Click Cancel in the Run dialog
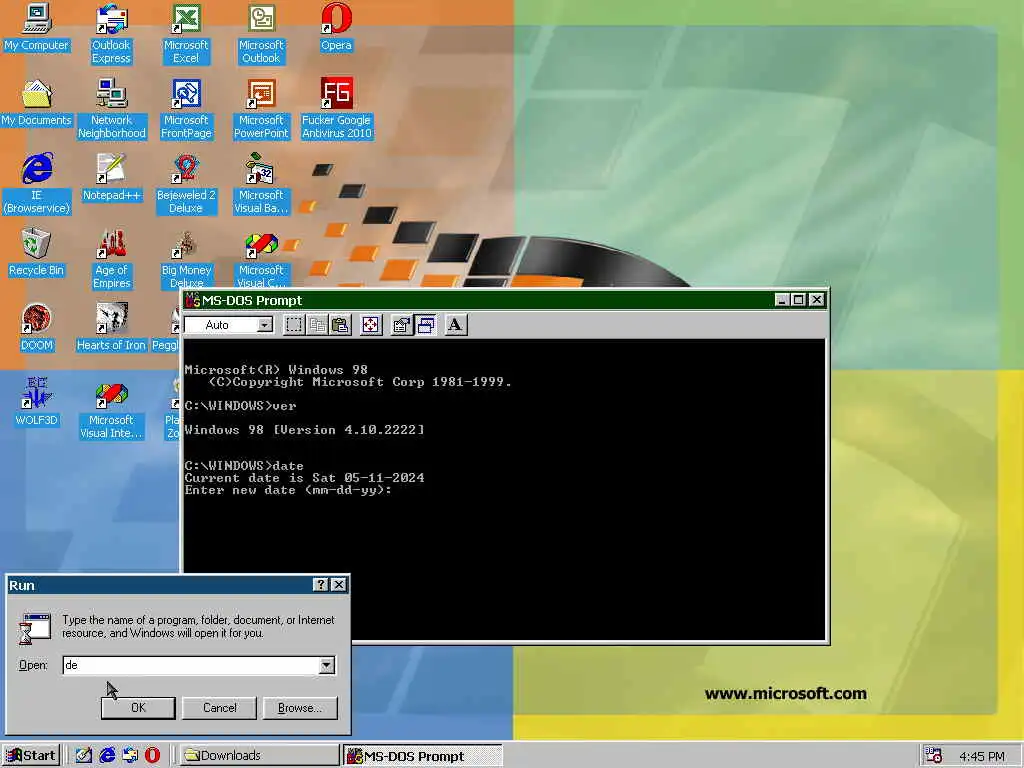 [x=219, y=707]
